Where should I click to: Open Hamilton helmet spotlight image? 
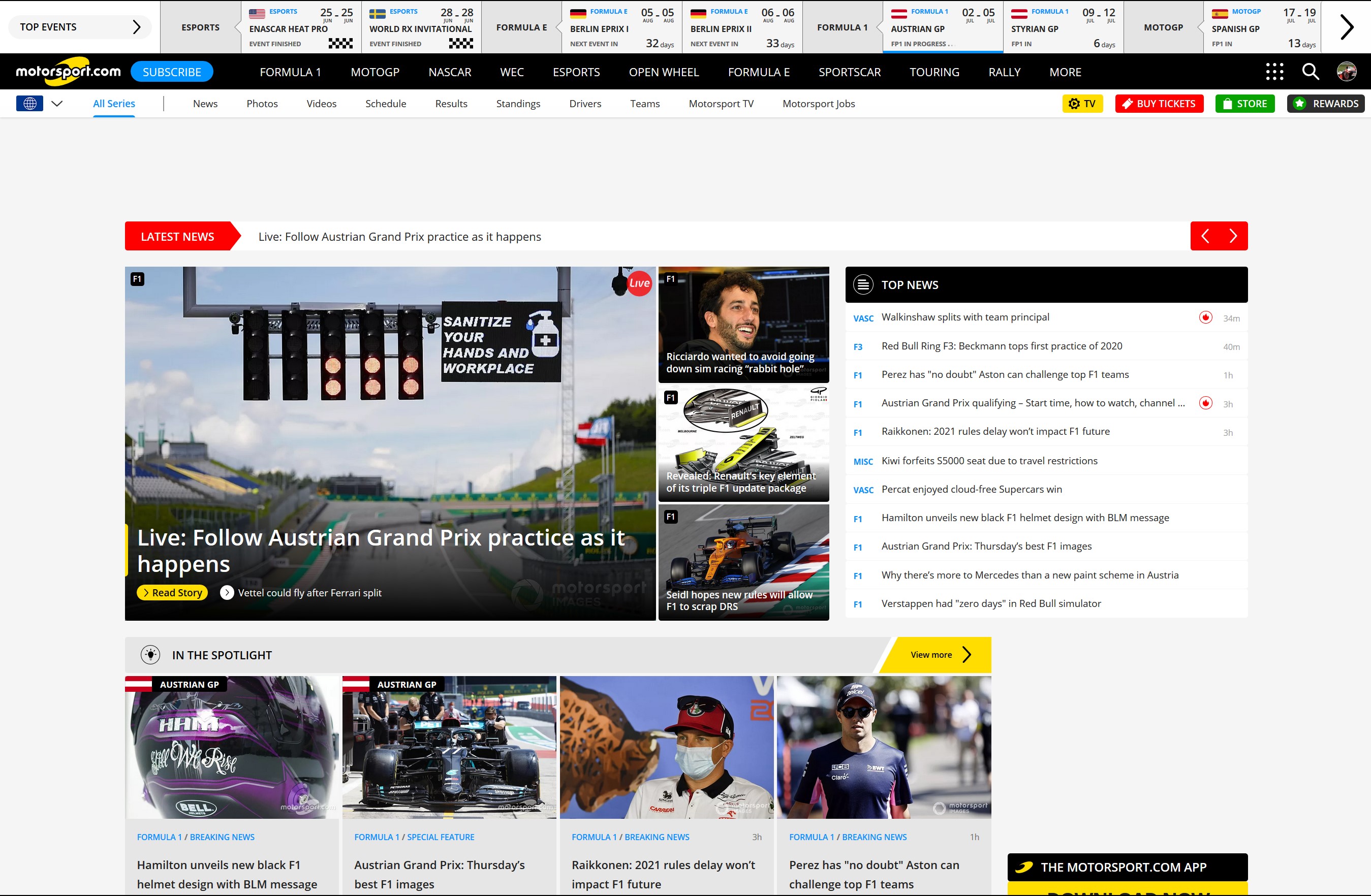pyautogui.click(x=232, y=748)
